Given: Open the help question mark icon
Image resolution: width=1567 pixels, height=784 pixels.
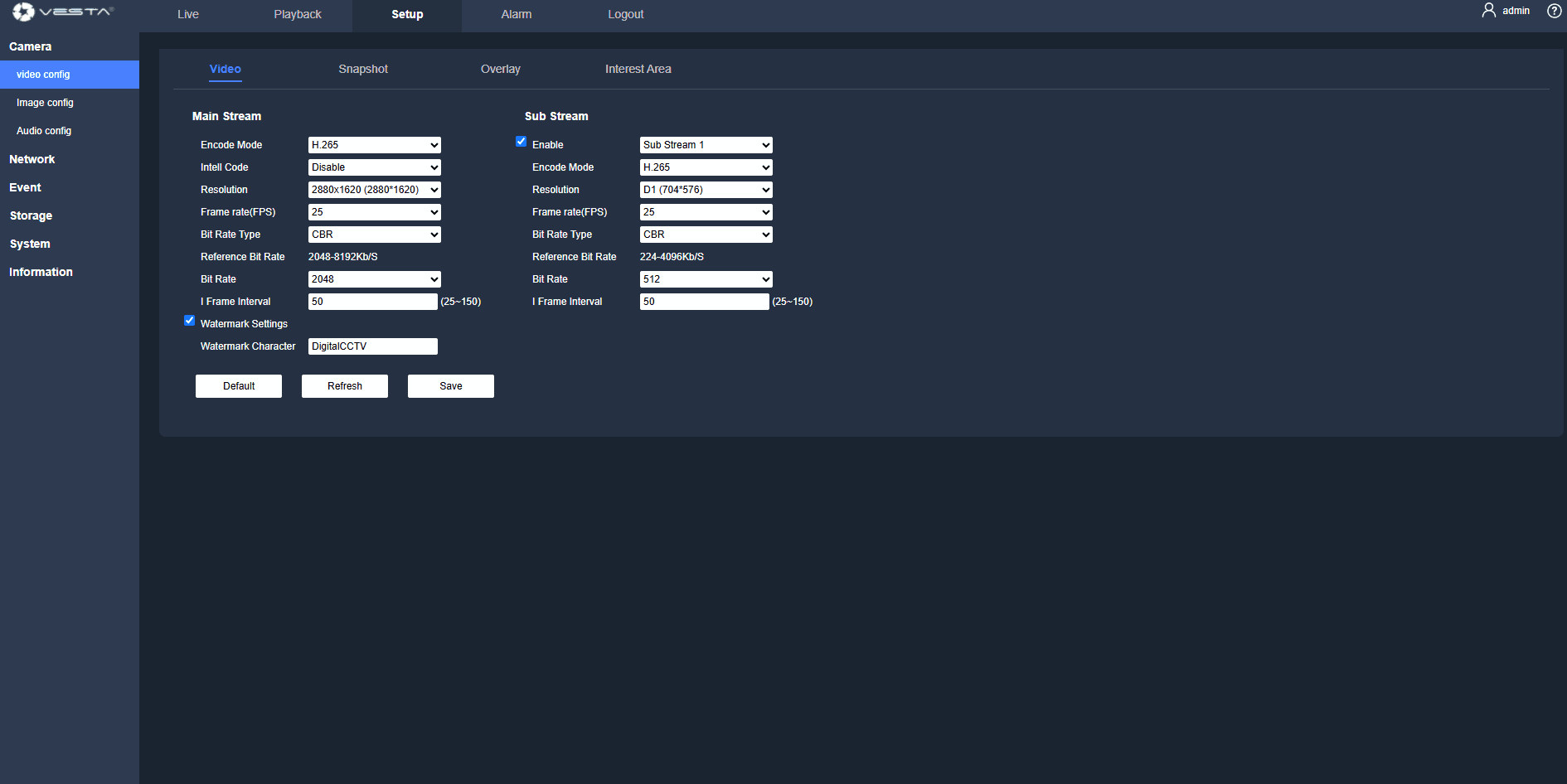Looking at the screenshot, I should (1554, 11).
